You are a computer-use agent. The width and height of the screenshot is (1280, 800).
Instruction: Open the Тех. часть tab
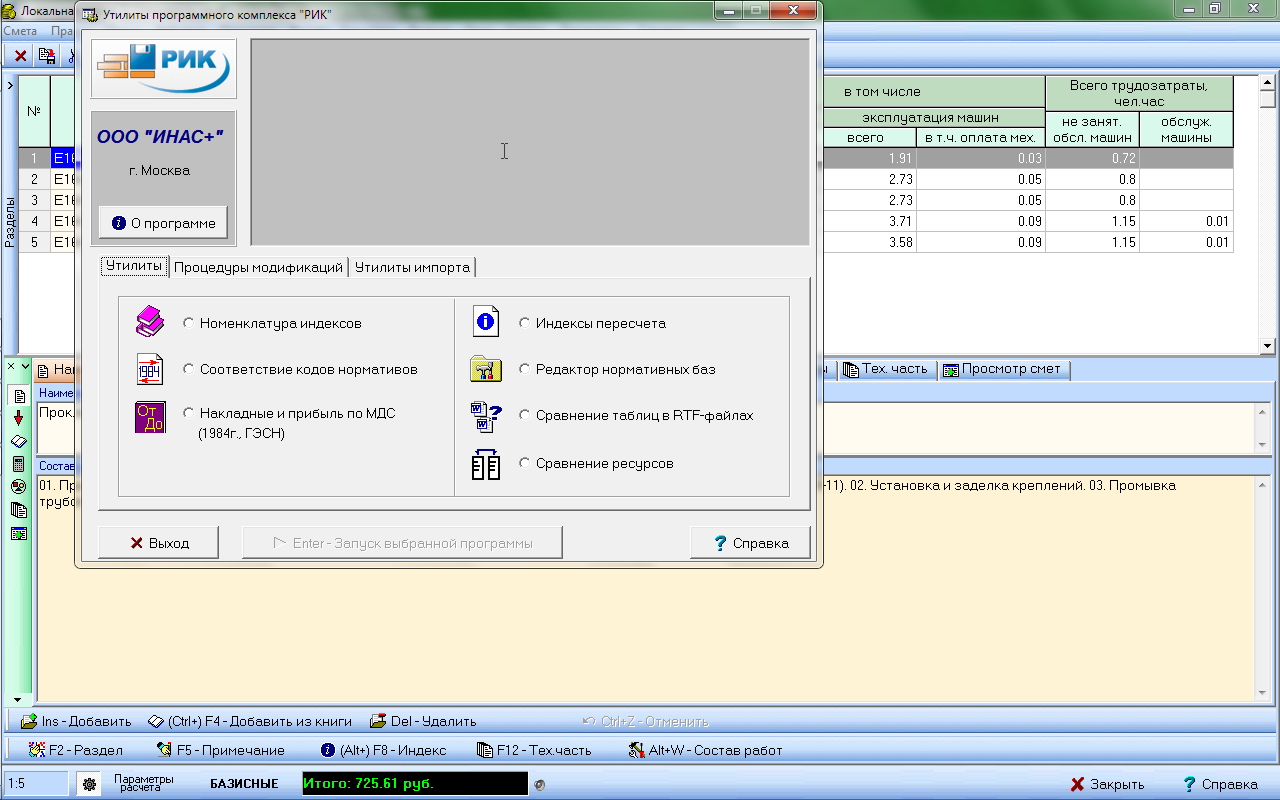885,369
